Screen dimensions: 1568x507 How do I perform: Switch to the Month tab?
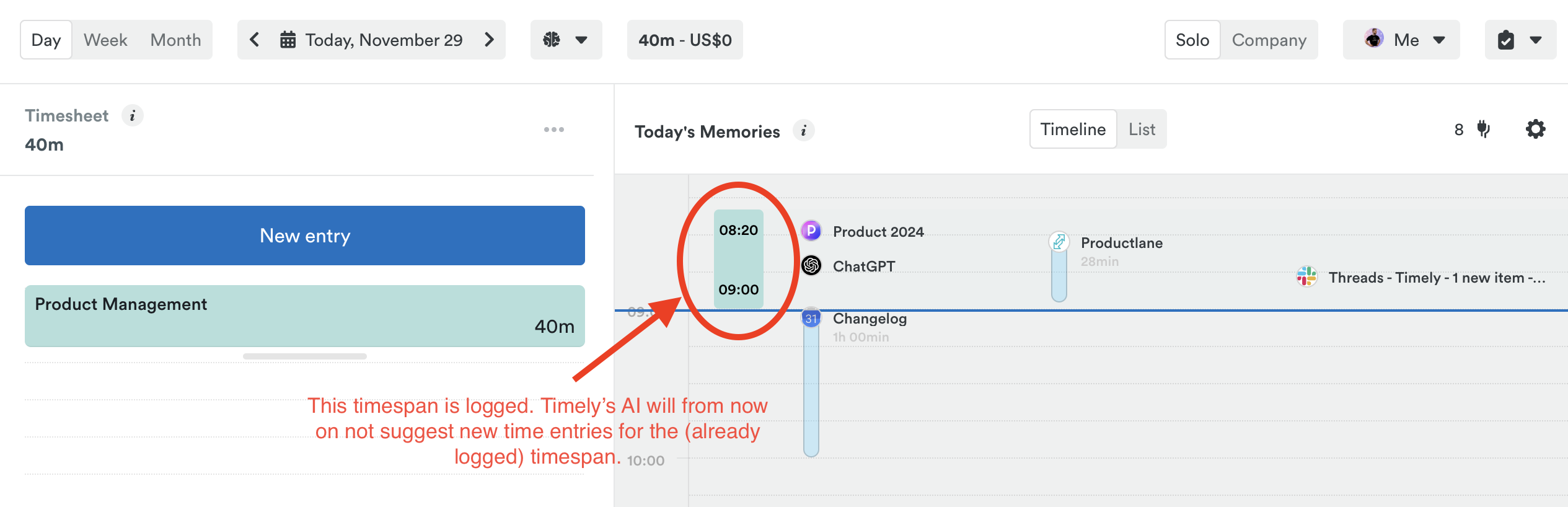(x=175, y=40)
